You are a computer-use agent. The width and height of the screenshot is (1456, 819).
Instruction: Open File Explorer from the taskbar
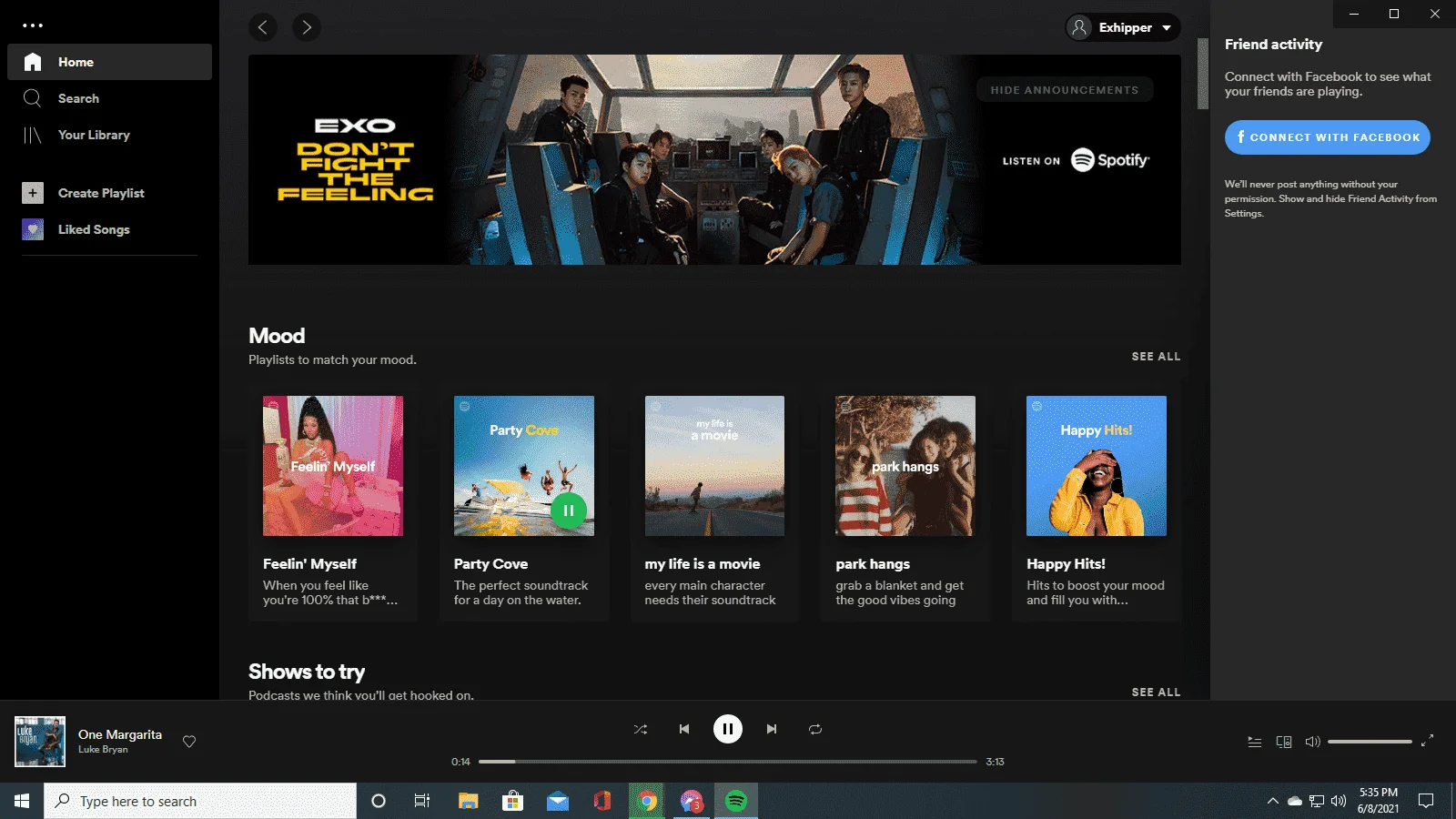pos(468,801)
